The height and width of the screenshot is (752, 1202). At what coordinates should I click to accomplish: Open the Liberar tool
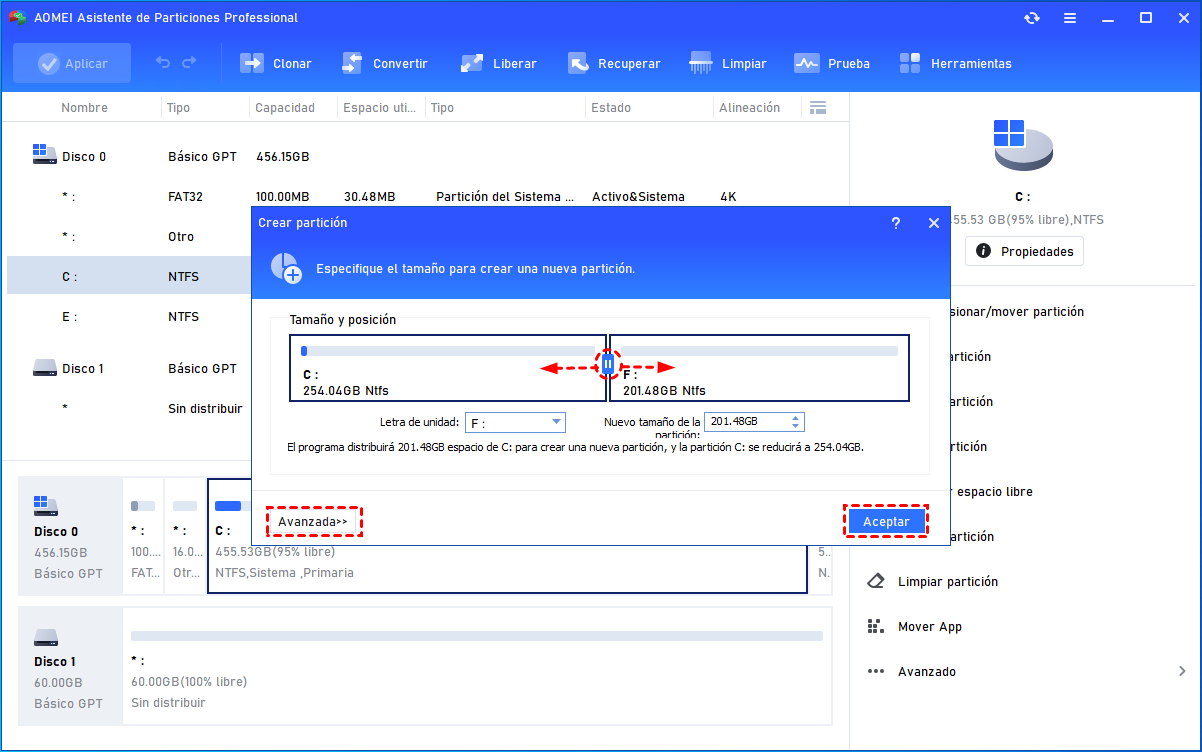point(498,63)
